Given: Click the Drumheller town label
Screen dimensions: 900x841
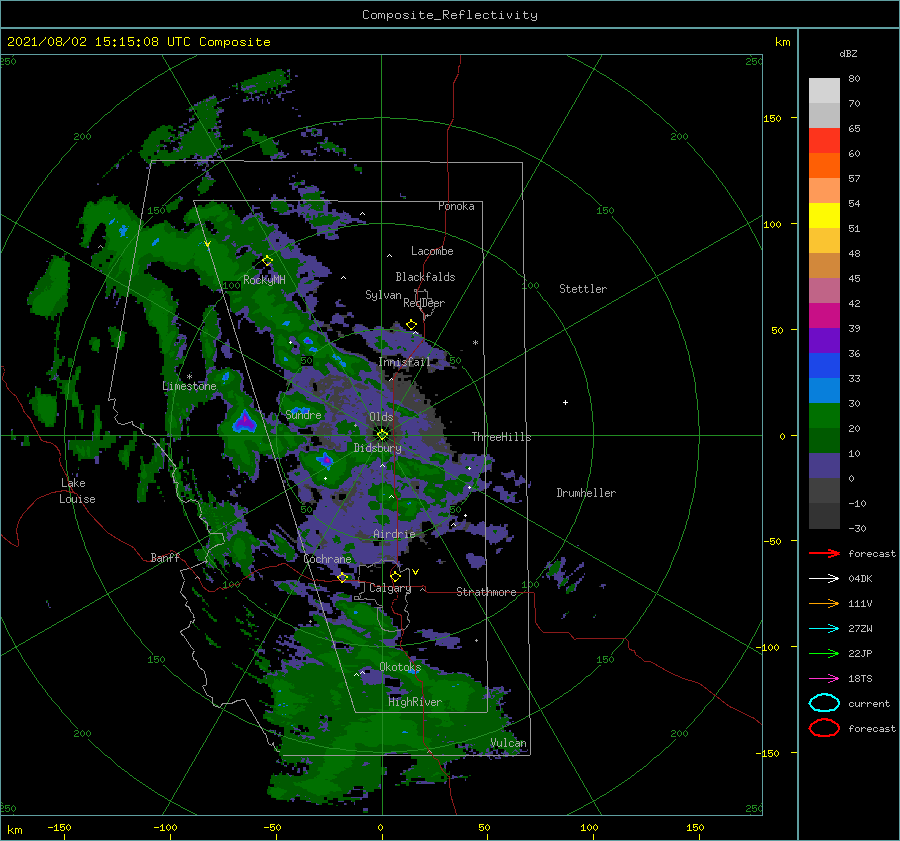Looking at the screenshot, I should (586, 493).
